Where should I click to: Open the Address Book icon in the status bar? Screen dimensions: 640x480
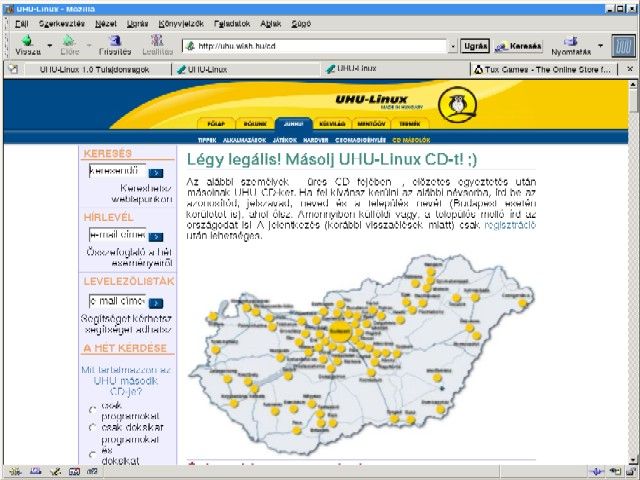(x=74, y=472)
